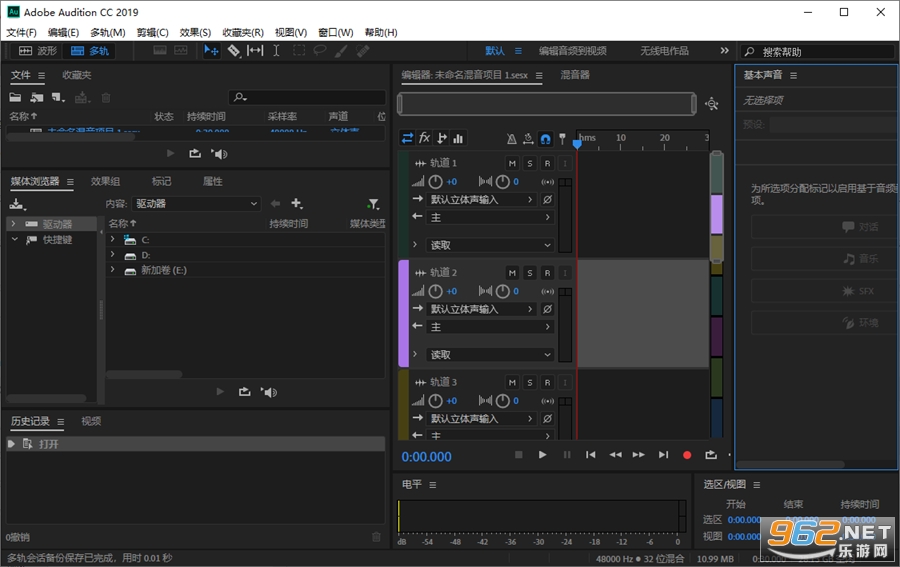Switch to 多轨 multitrack view
The width and height of the screenshot is (900, 567).
90,51
